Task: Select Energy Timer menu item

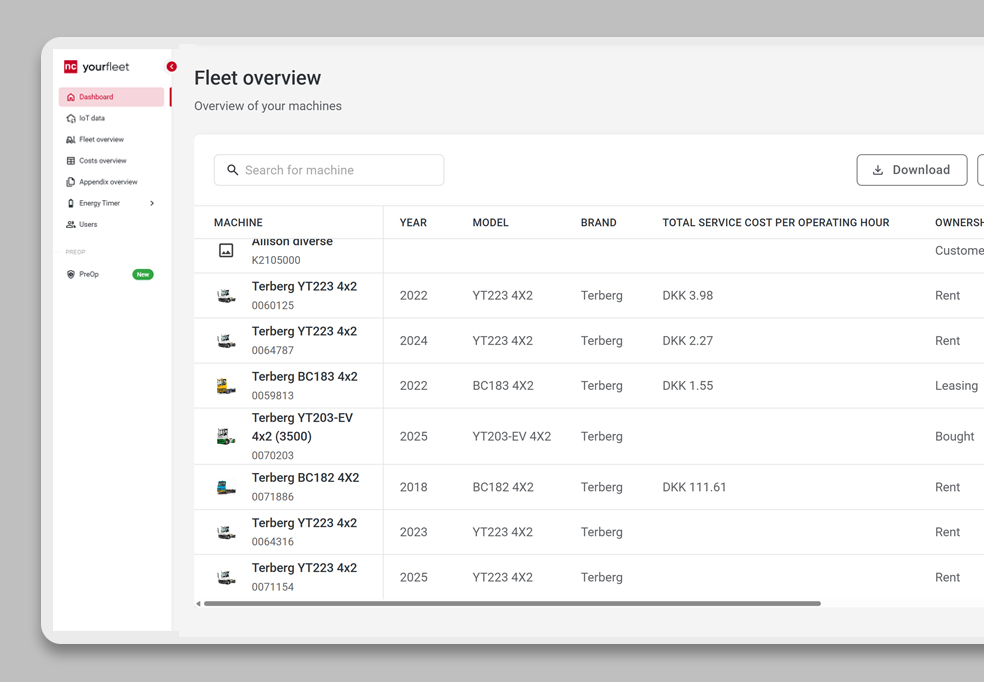Action: pos(99,203)
